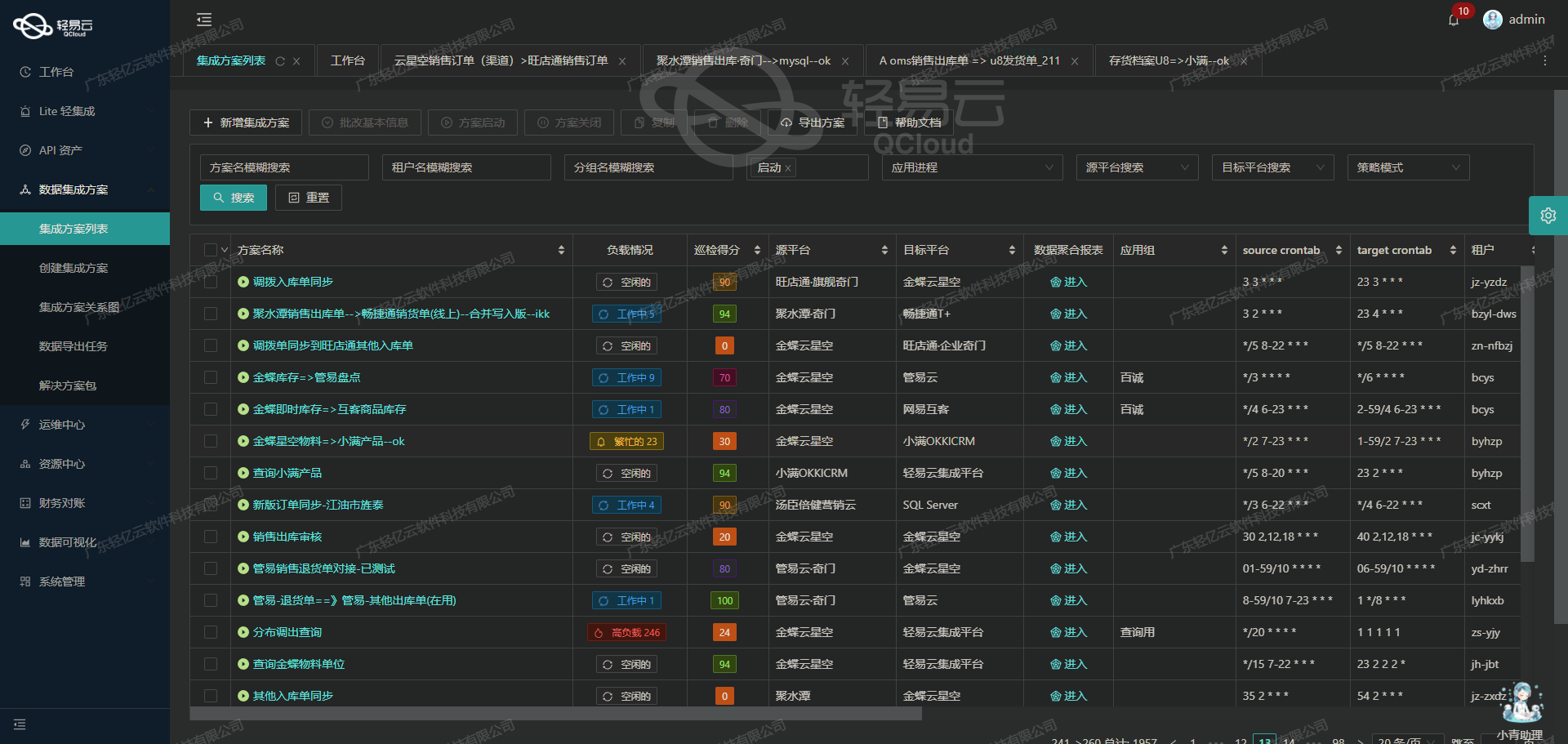Switch to the 存货档案U8=>小满--ok tab

pos(1169,60)
